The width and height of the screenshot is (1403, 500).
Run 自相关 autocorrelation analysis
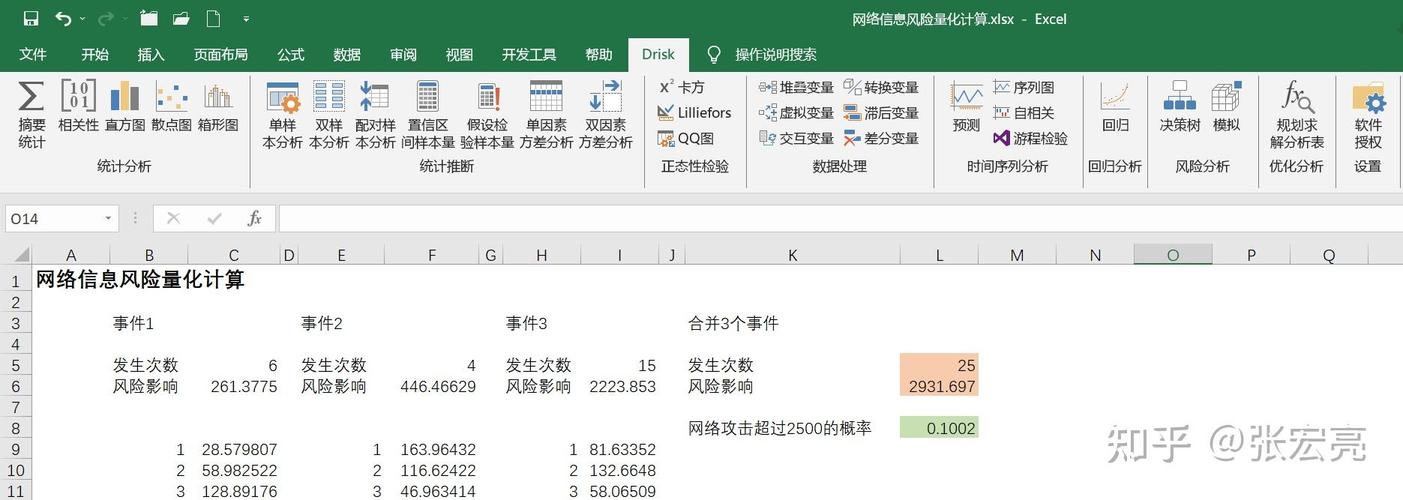click(1024, 112)
